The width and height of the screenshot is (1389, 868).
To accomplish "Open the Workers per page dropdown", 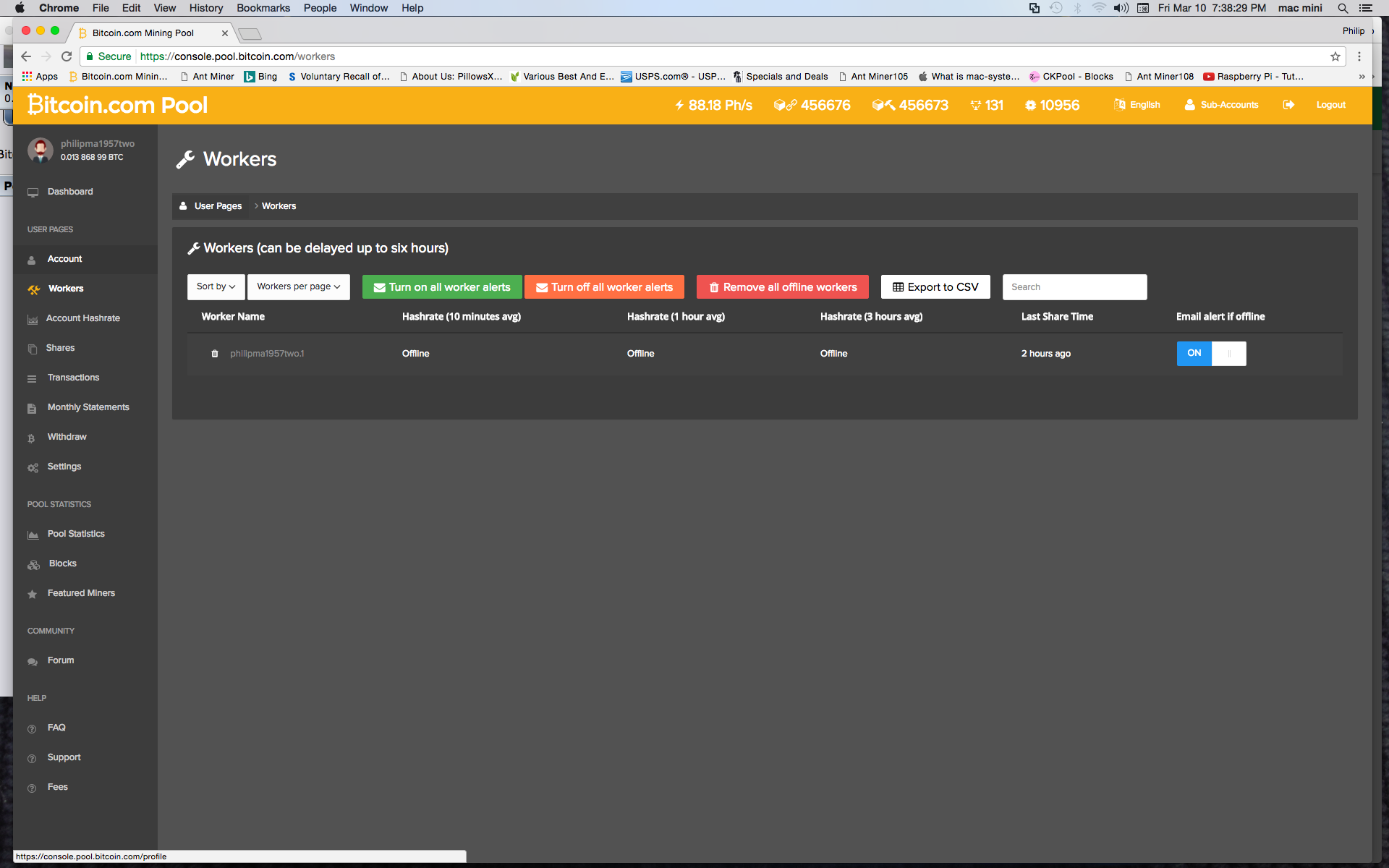I will (x=299, y=286).
